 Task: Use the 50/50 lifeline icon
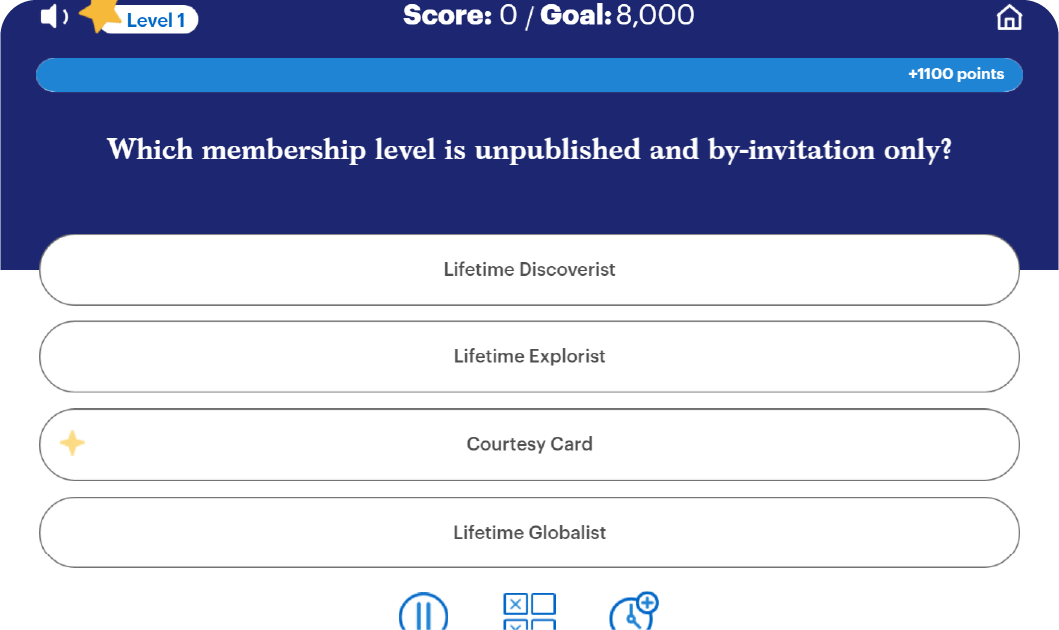[530, 613]
